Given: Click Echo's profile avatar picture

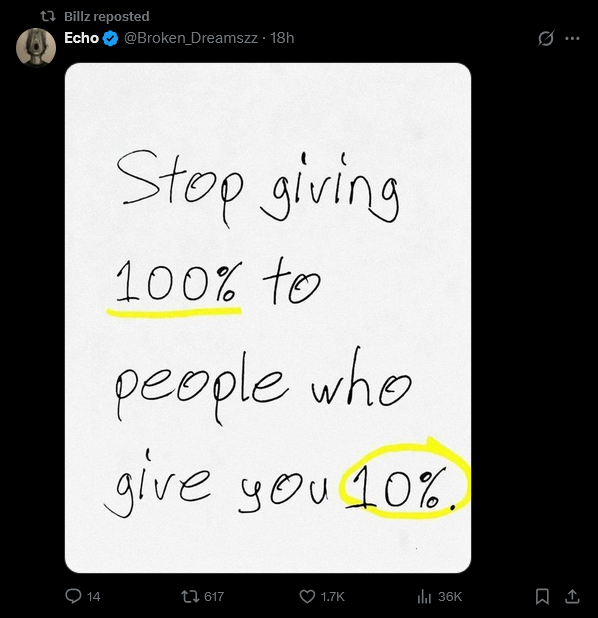Looking at the screenshot, I should click(x=36, y=47).
